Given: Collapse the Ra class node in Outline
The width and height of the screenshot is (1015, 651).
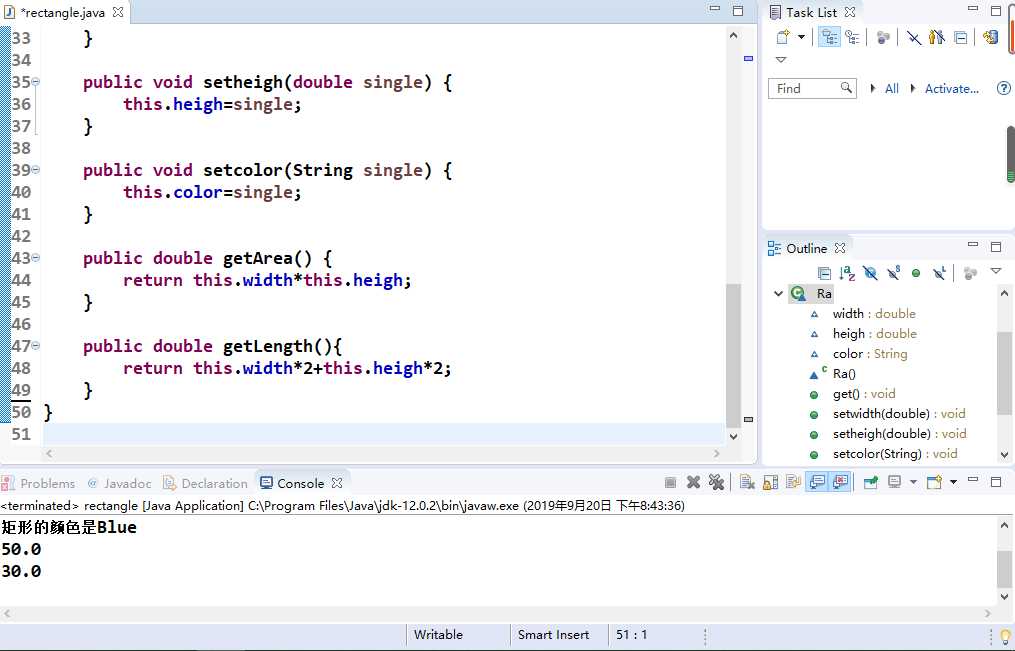Looking at the screenshot, I should click(x=779, y=294).
